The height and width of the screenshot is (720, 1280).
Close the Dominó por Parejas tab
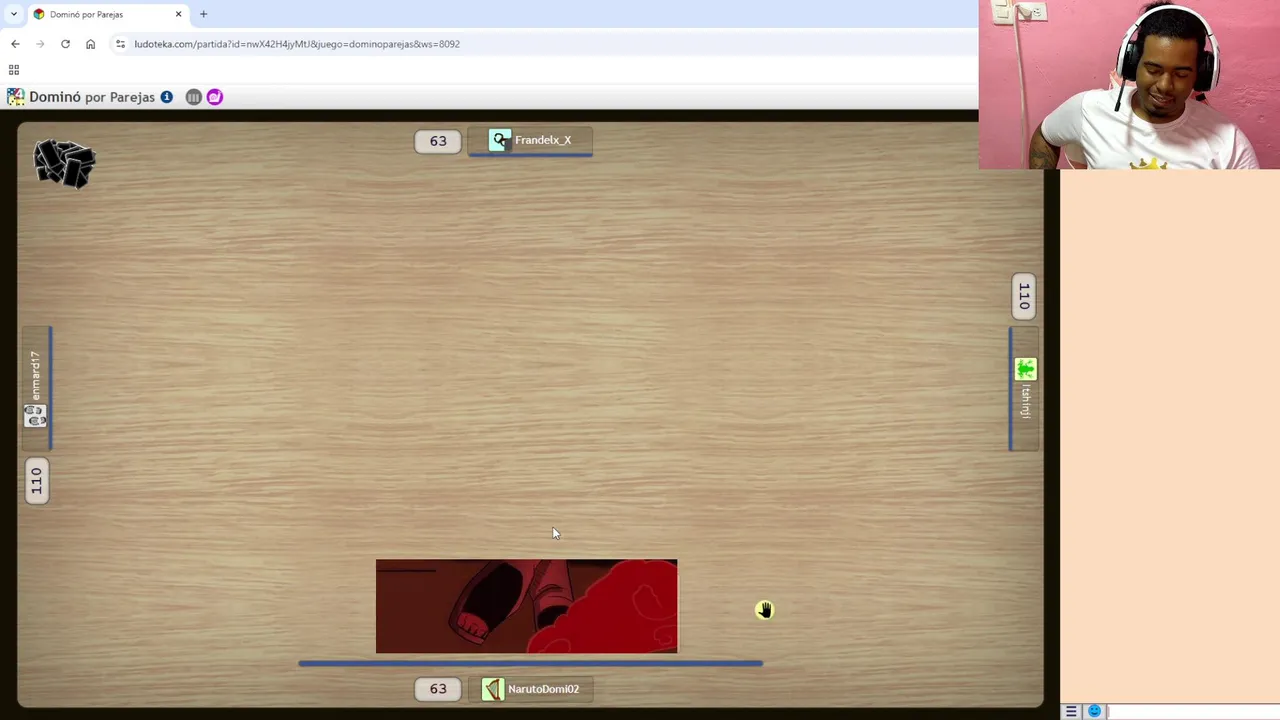pyautogui.click(x=179, y=14)
